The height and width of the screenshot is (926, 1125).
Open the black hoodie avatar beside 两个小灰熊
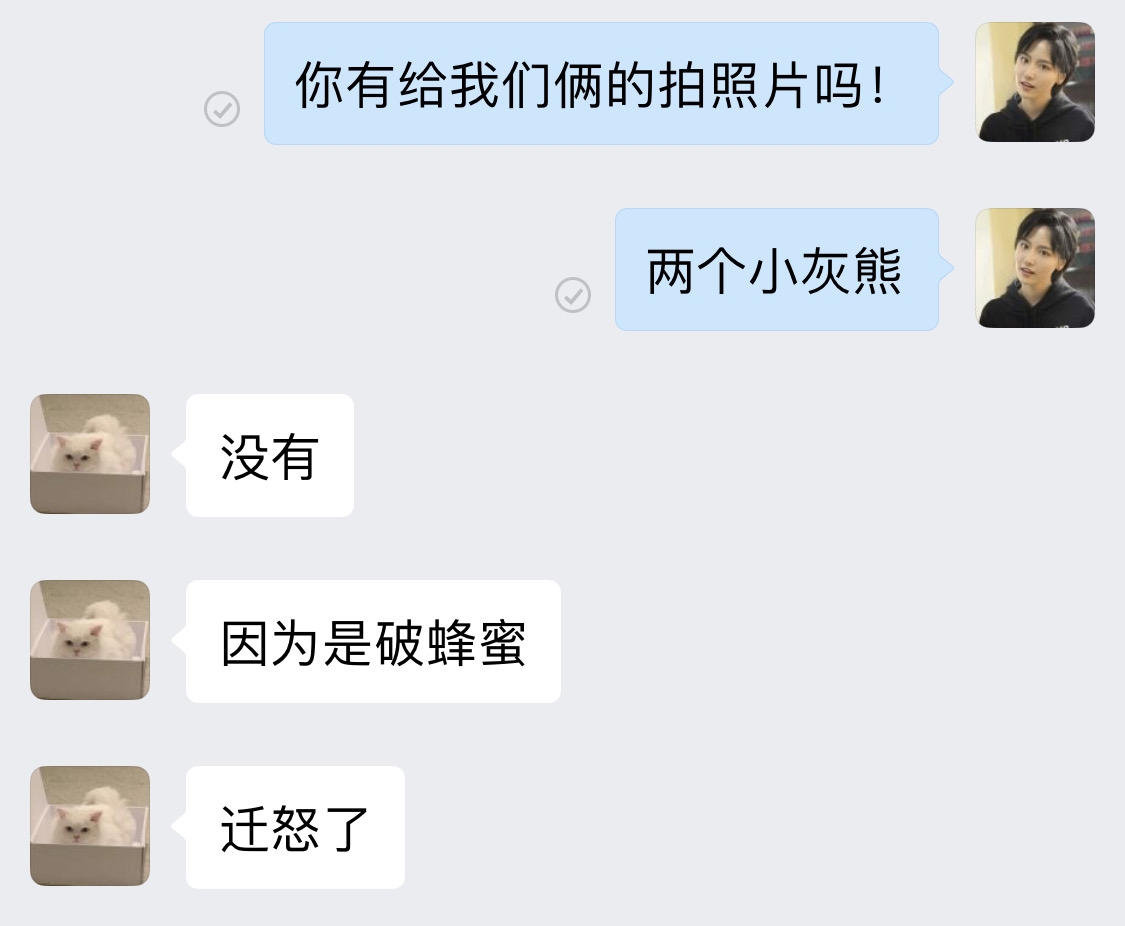(x=1035, y=268)
